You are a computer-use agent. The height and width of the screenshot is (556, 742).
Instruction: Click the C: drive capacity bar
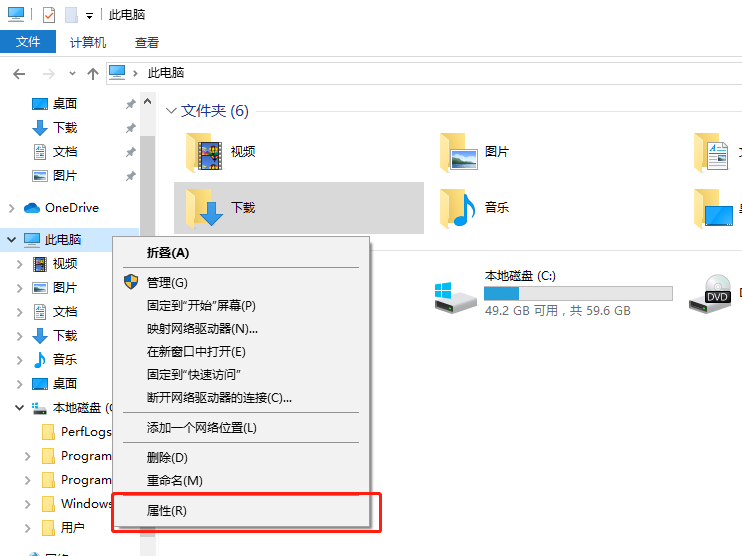pyautogui.click(x=577, y=294)
